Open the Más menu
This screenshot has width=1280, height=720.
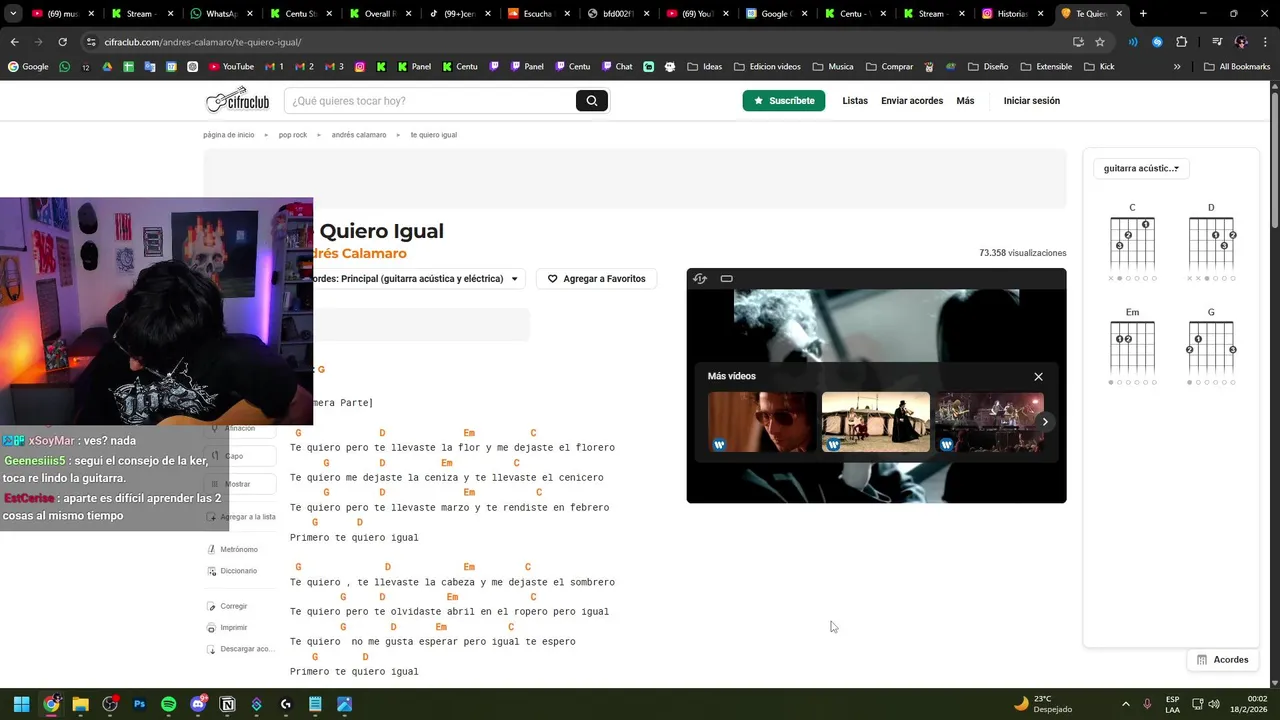(965, 101)
